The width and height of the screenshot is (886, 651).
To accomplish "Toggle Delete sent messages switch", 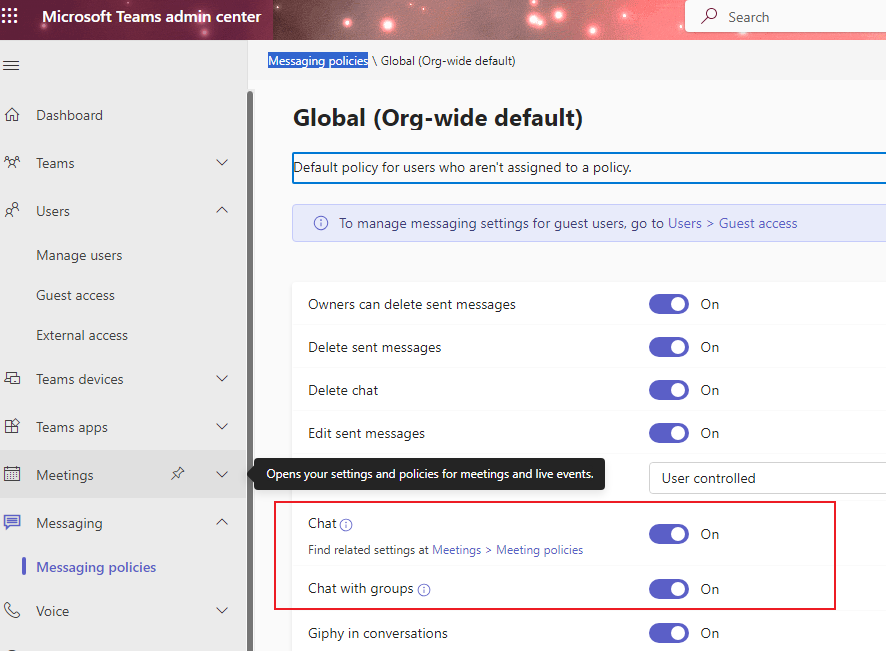I will pyautogui.click(x=668, y=347).
